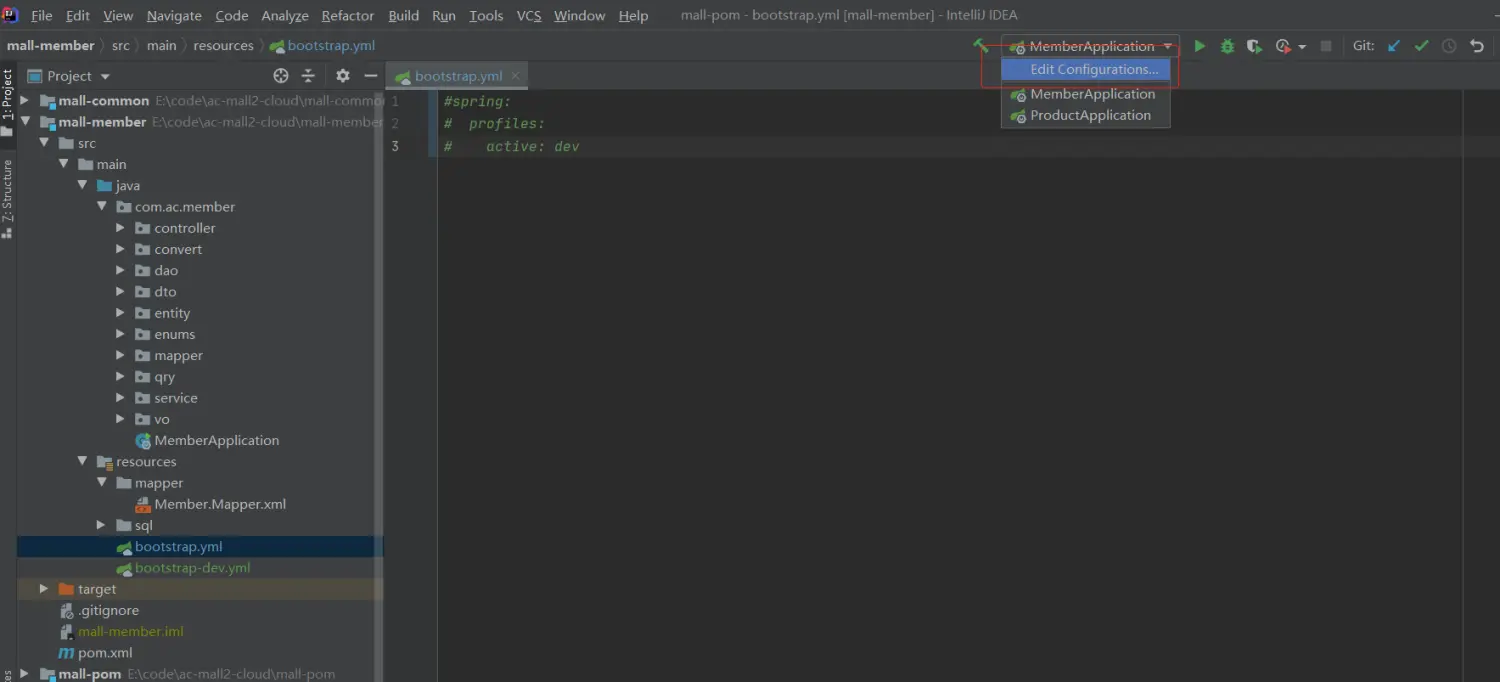Open the Analyze menu
The height and width of the screenshot is (682, 1500).
[x=285, y=16]
